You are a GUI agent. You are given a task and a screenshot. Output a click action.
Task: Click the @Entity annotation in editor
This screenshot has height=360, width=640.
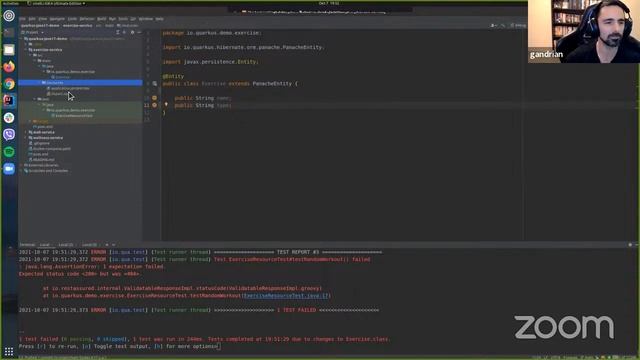point(173,76)
